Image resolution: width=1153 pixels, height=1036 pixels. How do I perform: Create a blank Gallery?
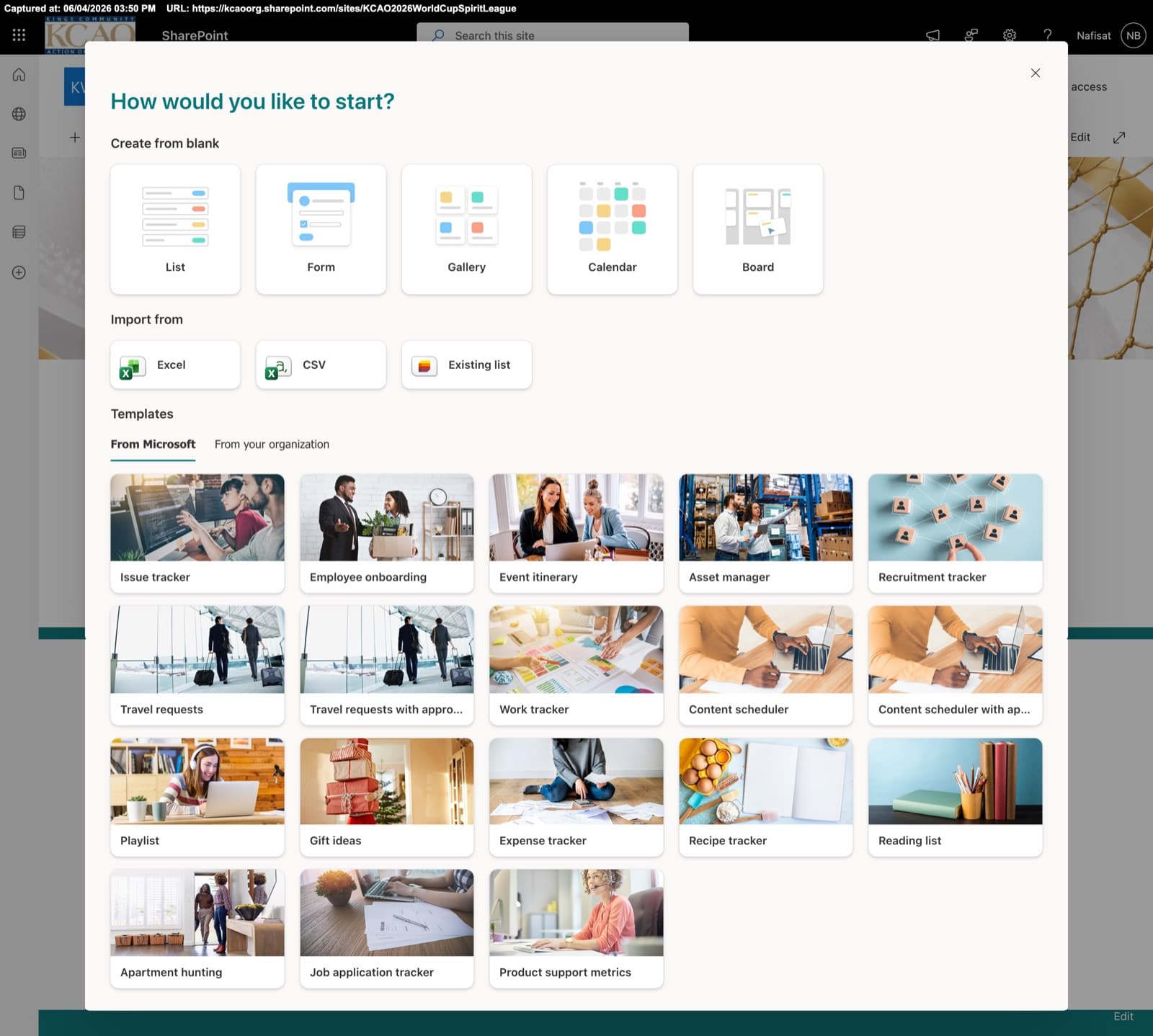(466, 229)
